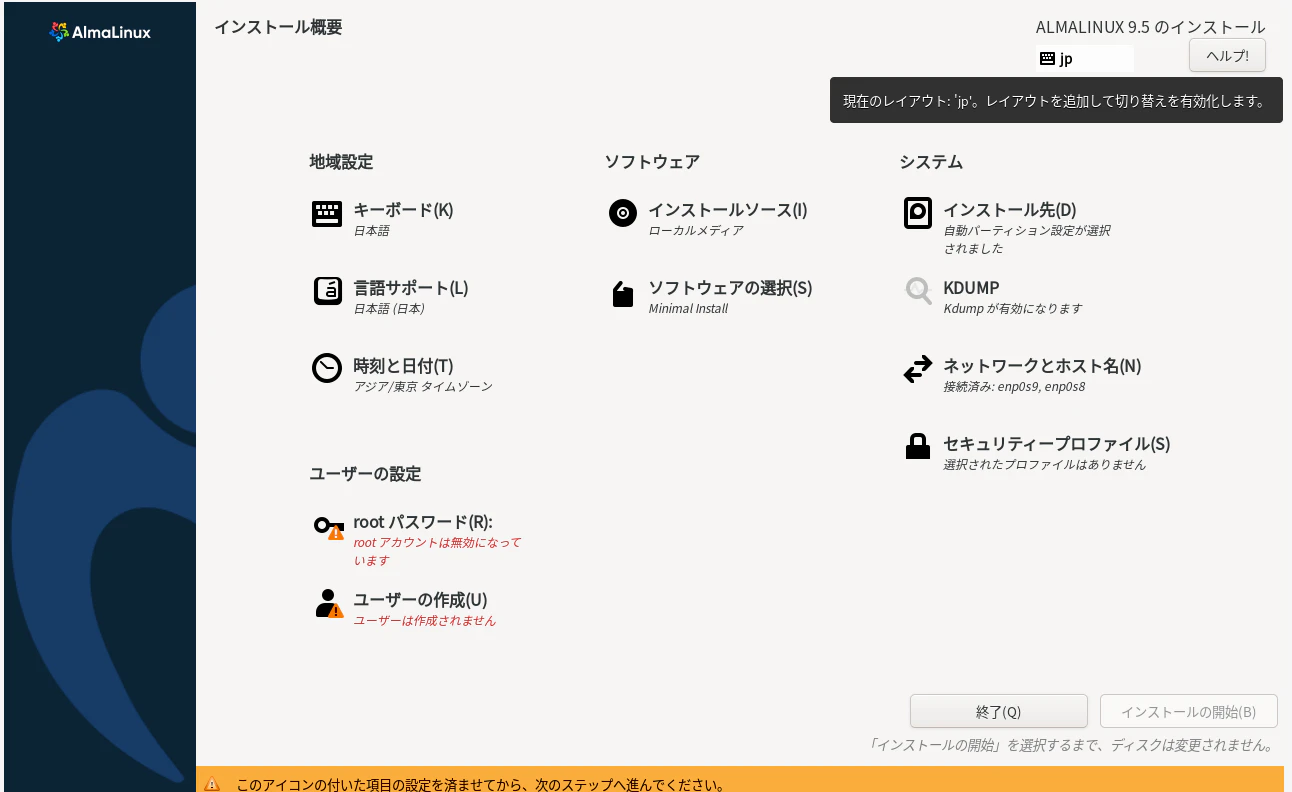Click the hard disk icon for インストール先(D)
The height and width of the screenshot is (792, 1292).
[x=918, y=213]
